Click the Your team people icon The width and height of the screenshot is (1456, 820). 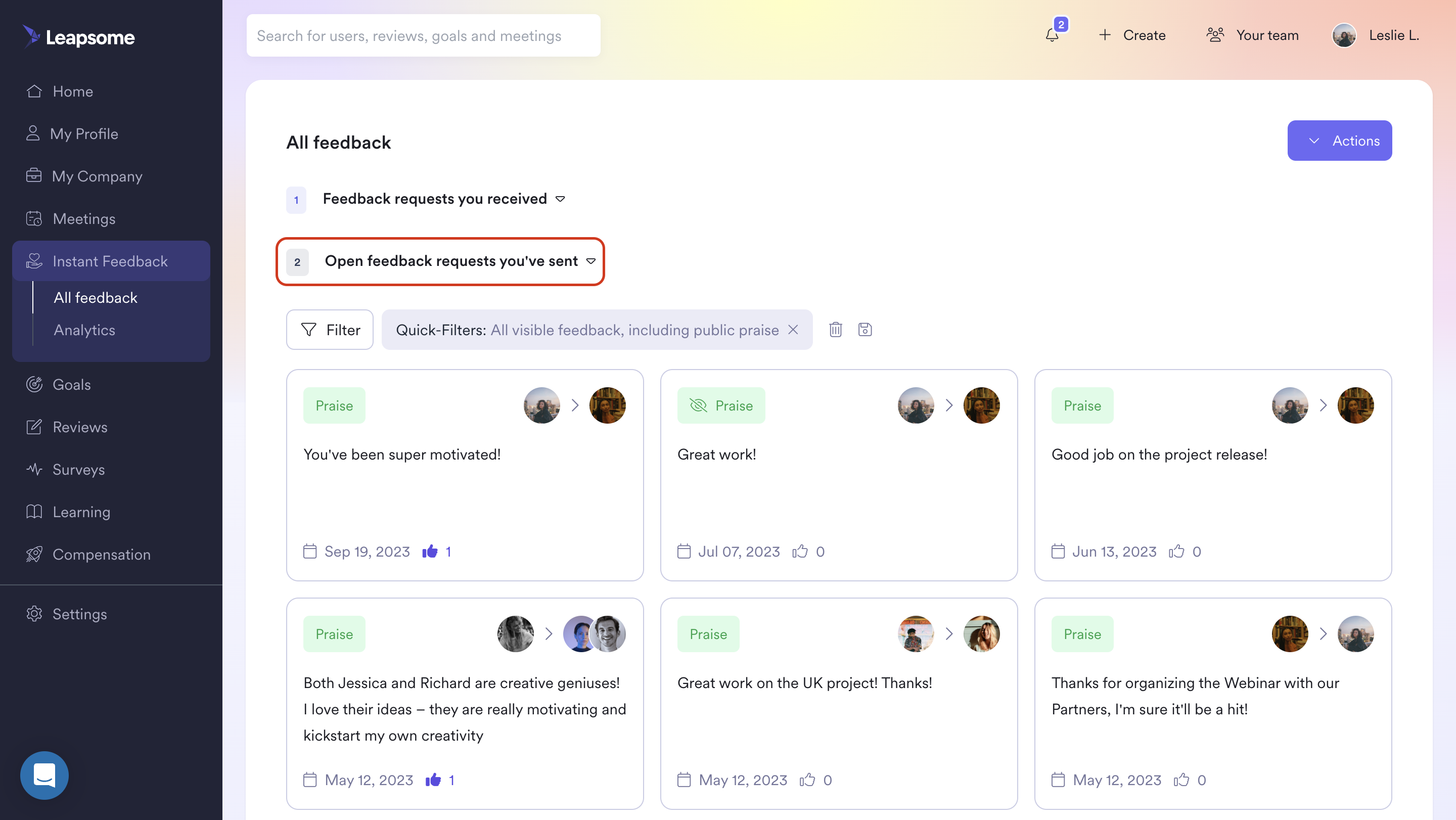coord(1215,35)
